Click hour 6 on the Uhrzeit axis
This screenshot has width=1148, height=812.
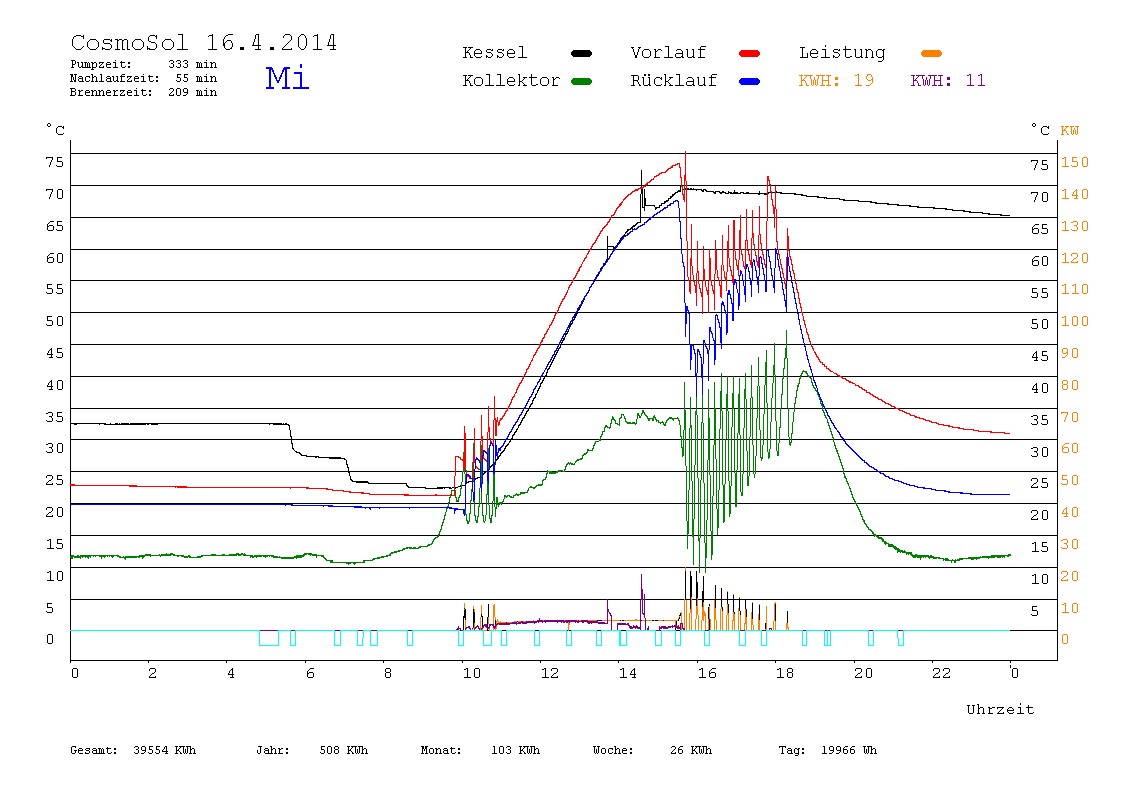(x=310, y=673)
